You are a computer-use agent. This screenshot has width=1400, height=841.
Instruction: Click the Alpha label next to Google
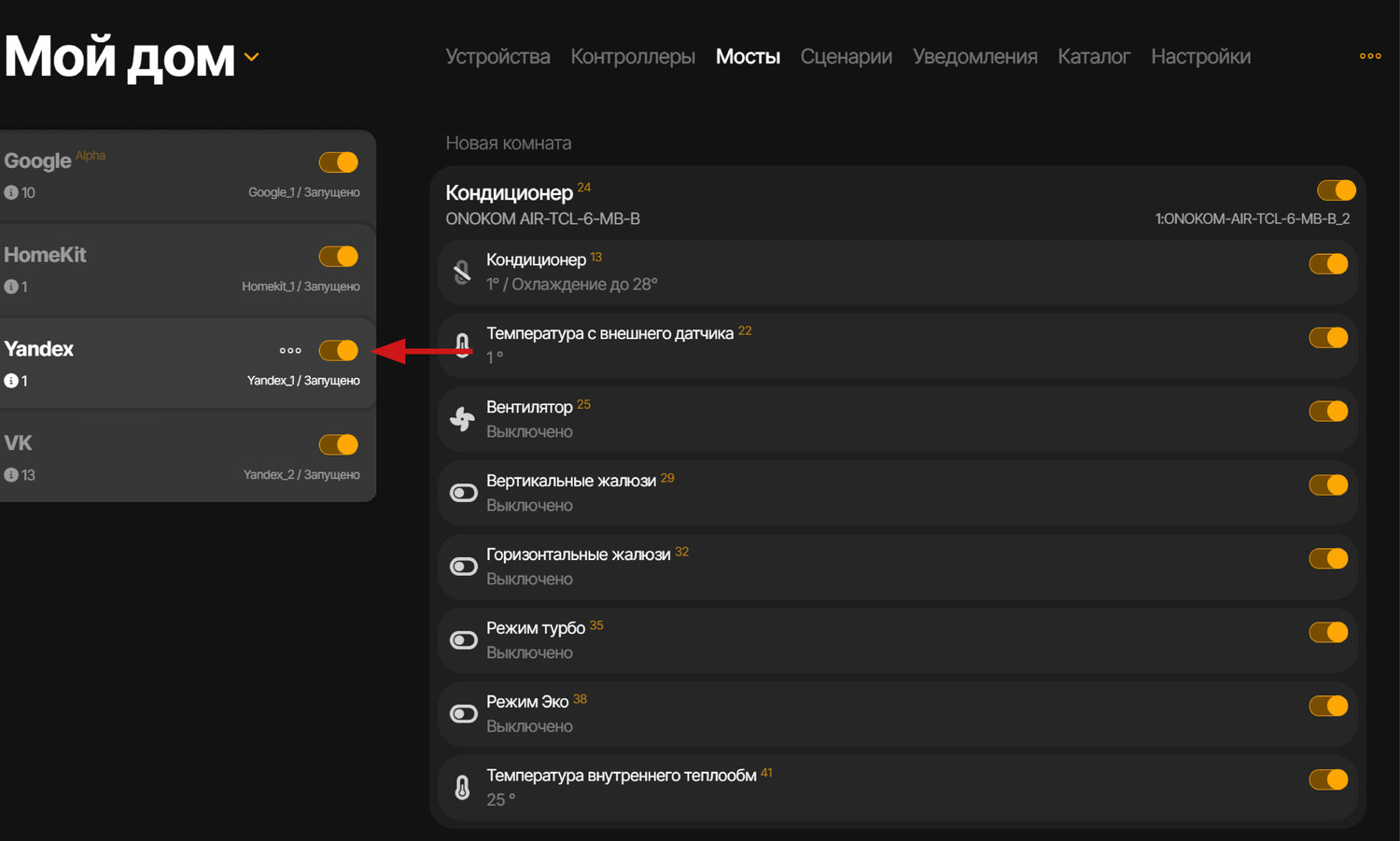(x=91, y=156)
